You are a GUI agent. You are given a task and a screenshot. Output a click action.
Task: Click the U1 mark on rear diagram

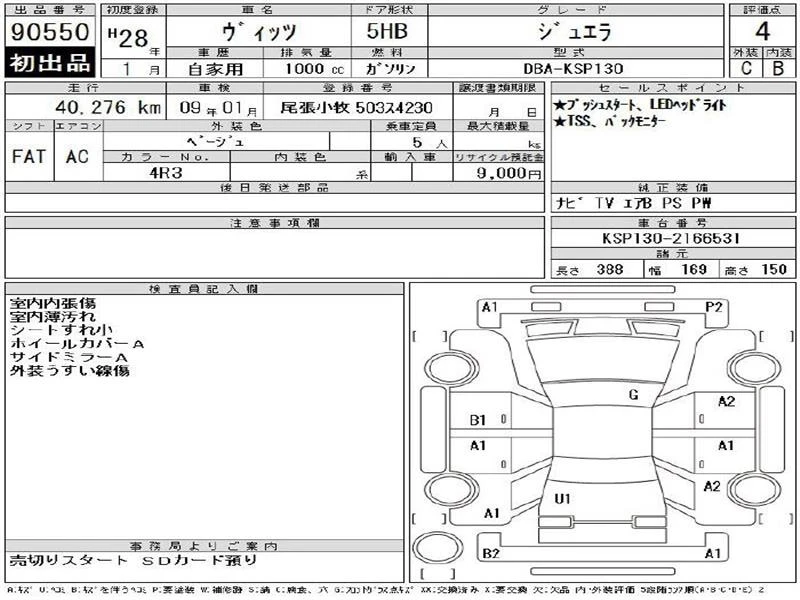pyautogui.click(x=562, y=498)
